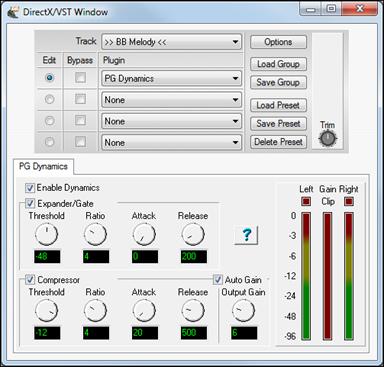Select the Edit radio button for the second plugin slot
Viewport: 384px width, 367px height.
50,99
